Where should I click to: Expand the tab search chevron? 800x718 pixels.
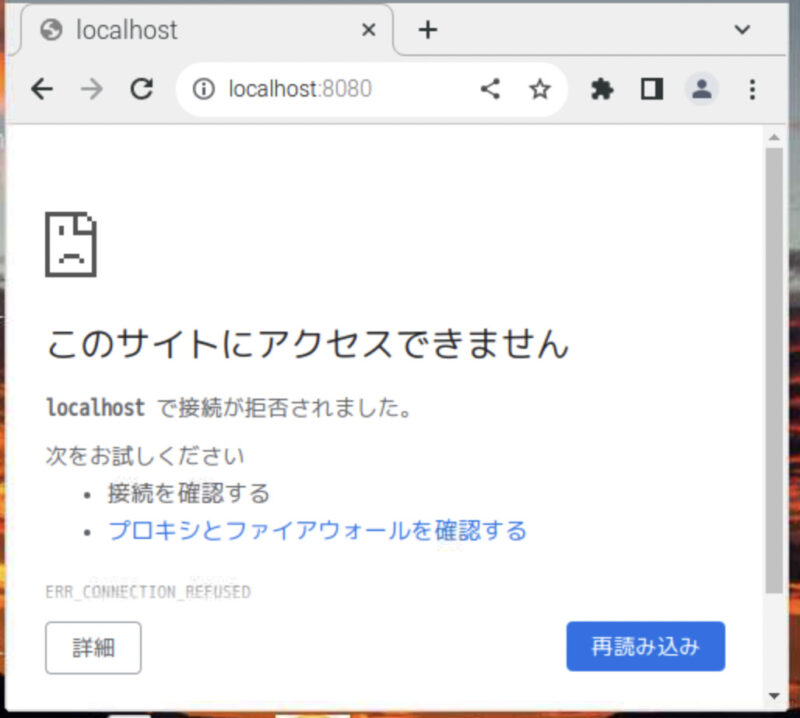(x=742, y=30)
